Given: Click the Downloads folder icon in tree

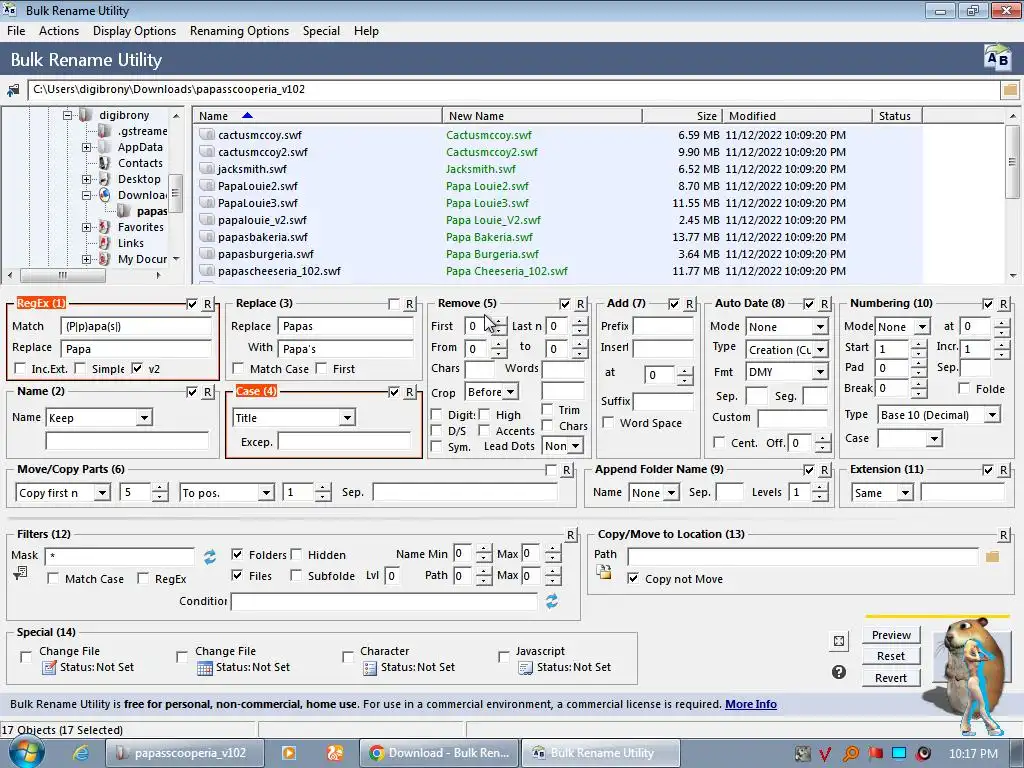Looking at the screenshot, I should [104, 195].
